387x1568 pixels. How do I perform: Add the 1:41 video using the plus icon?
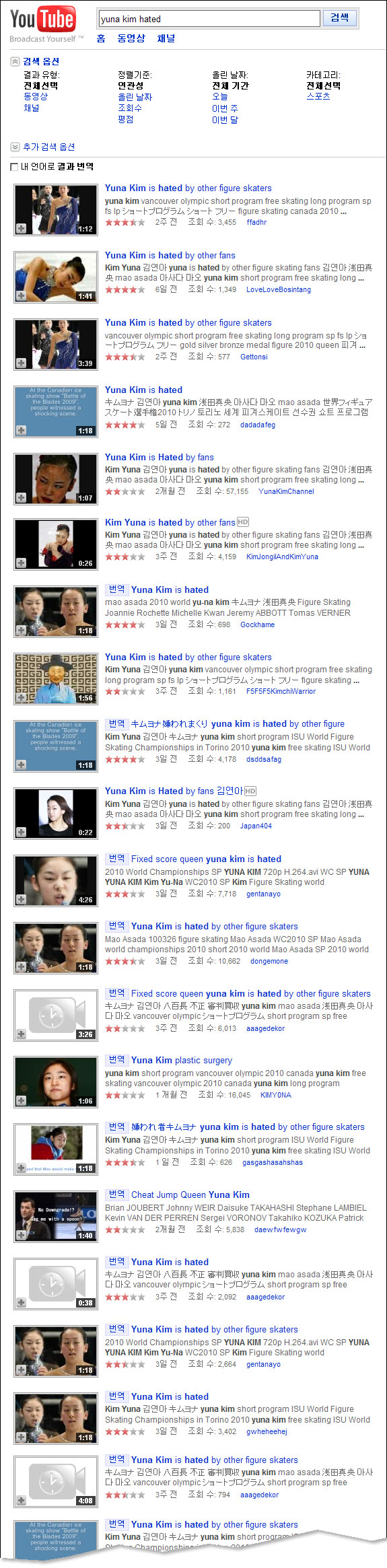point(22,296)
